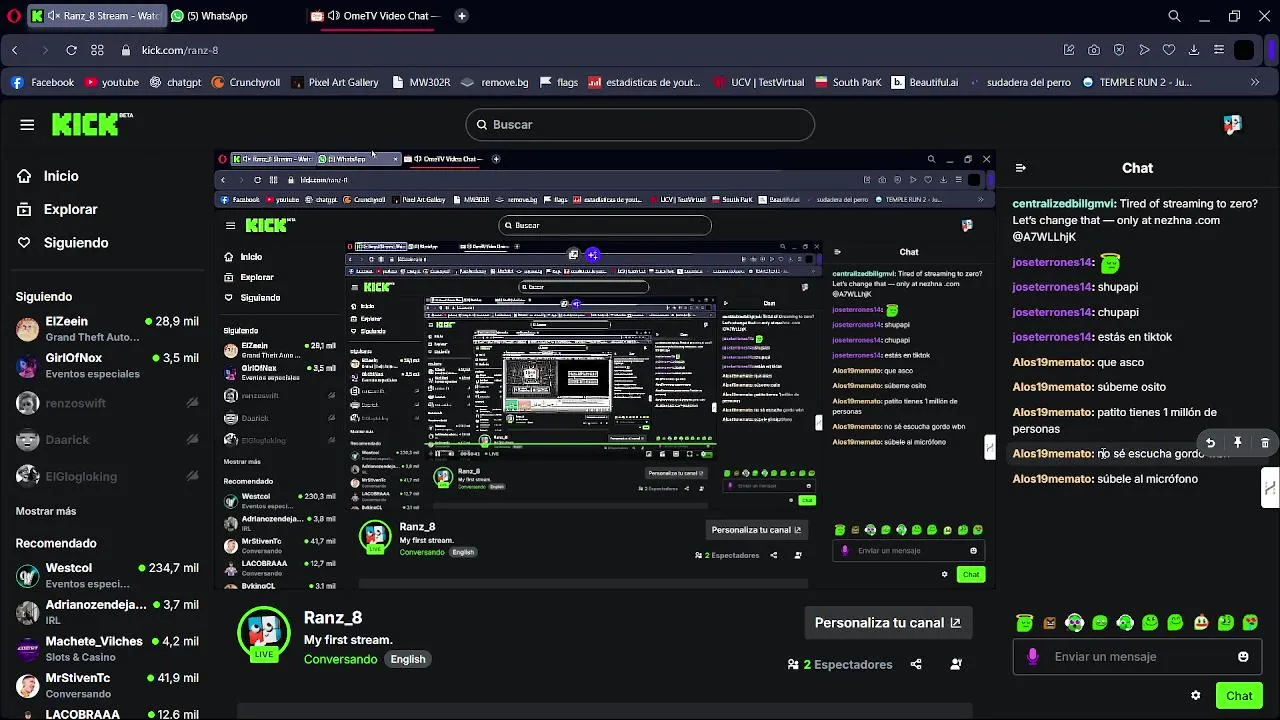Go back in browser history

15,50
